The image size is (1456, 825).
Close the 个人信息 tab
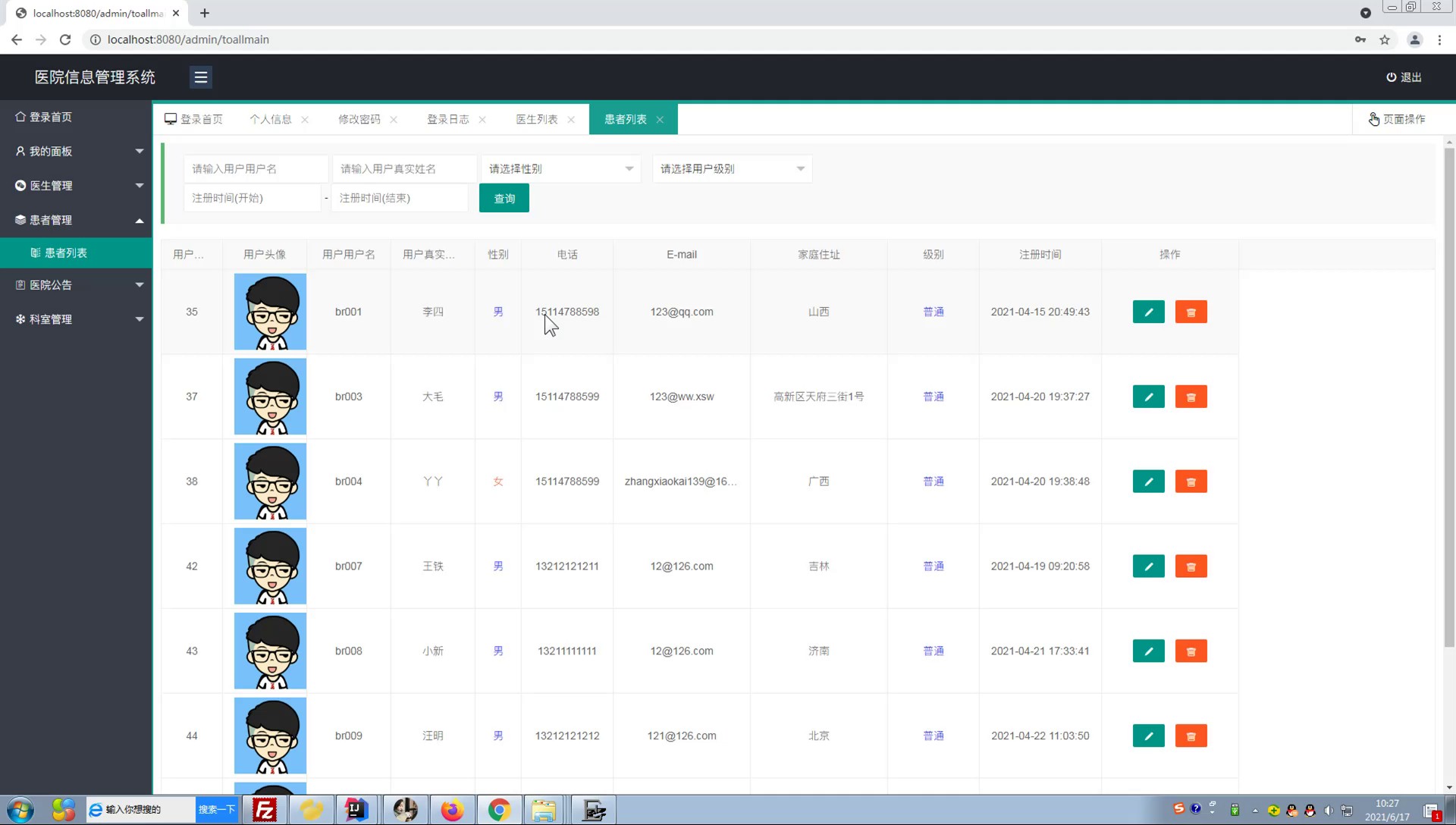[x=305, y=120]
